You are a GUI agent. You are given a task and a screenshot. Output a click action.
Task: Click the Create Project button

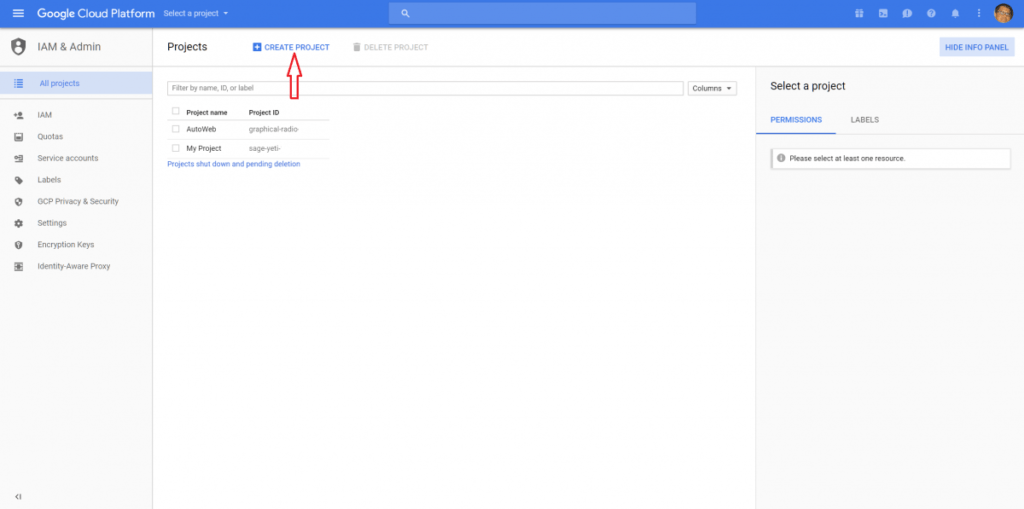click(x=291, y=47)
